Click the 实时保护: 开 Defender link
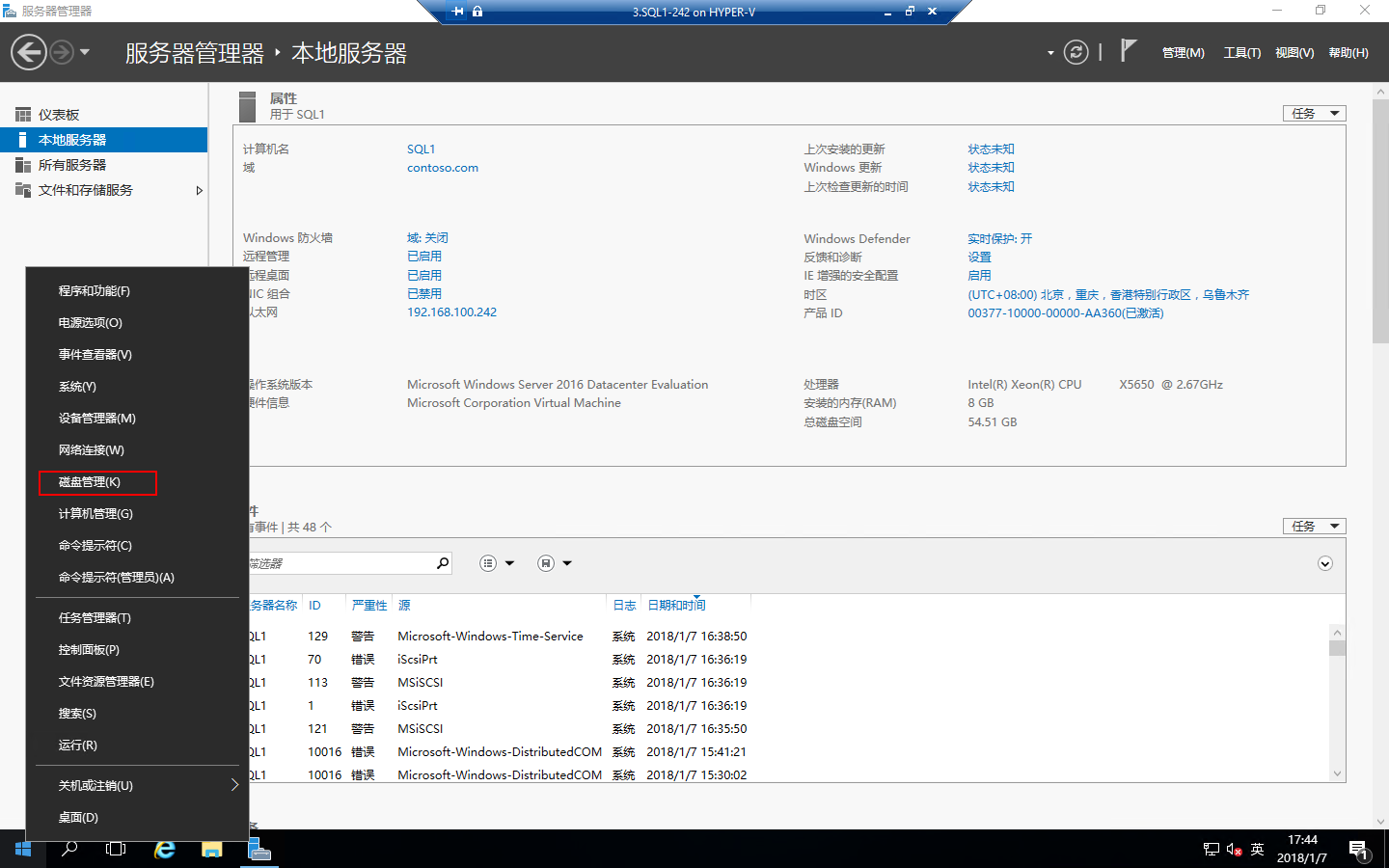The height and width of the screenshot is (868, 1389). coord(999,239)
